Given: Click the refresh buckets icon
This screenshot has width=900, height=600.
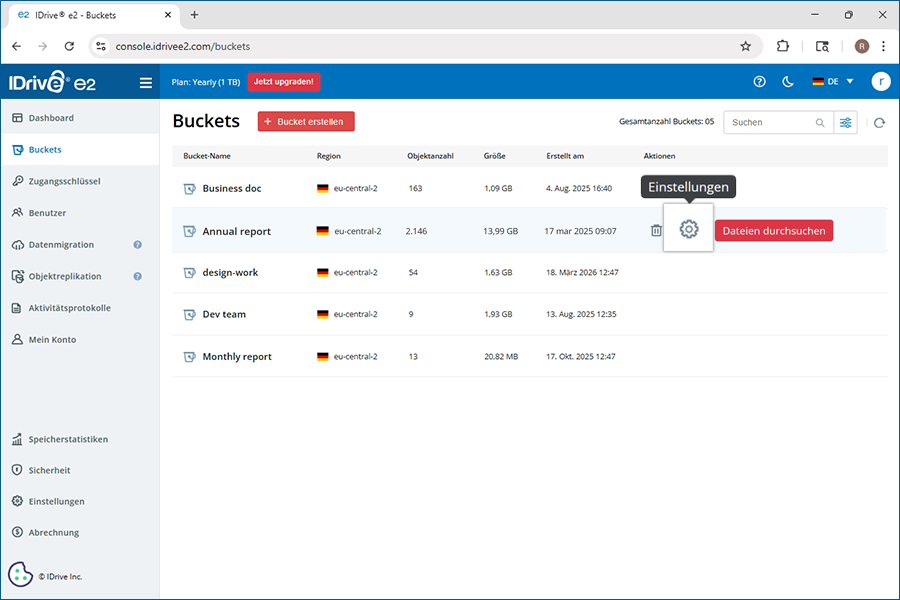Looking at the screenshot, I should (879, 123).
